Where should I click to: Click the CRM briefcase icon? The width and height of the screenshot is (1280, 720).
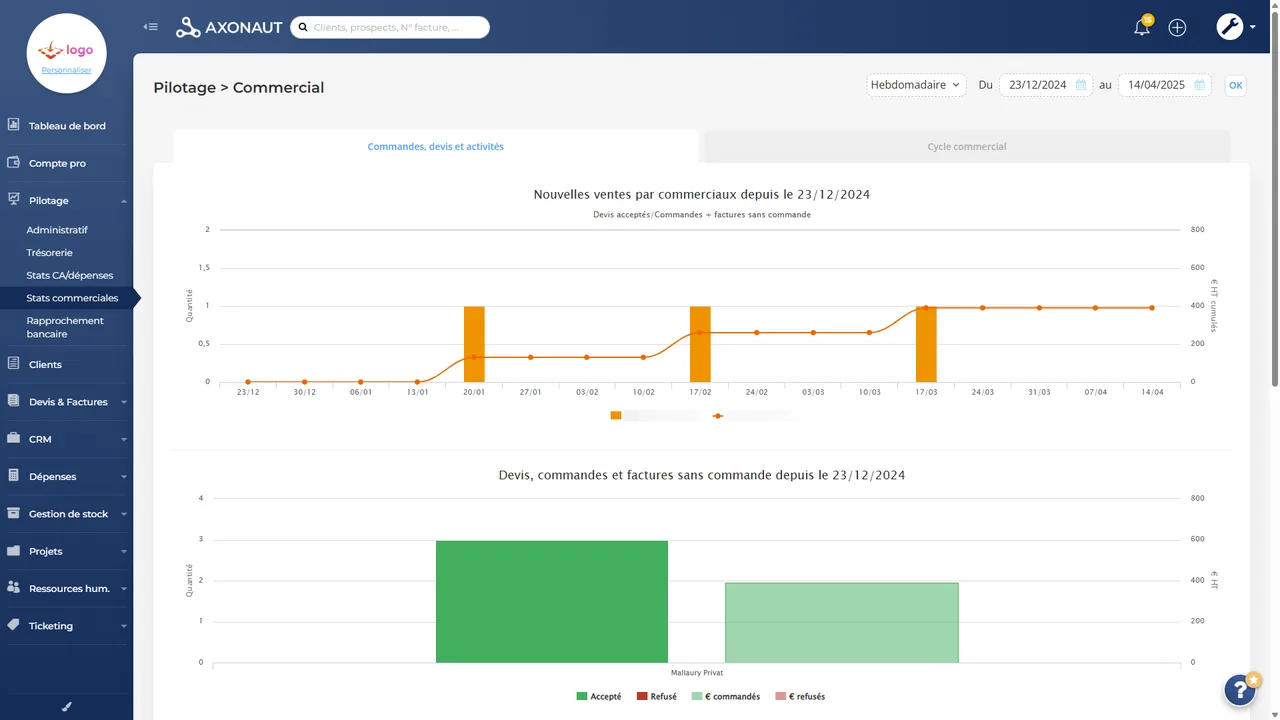point(14,438)
